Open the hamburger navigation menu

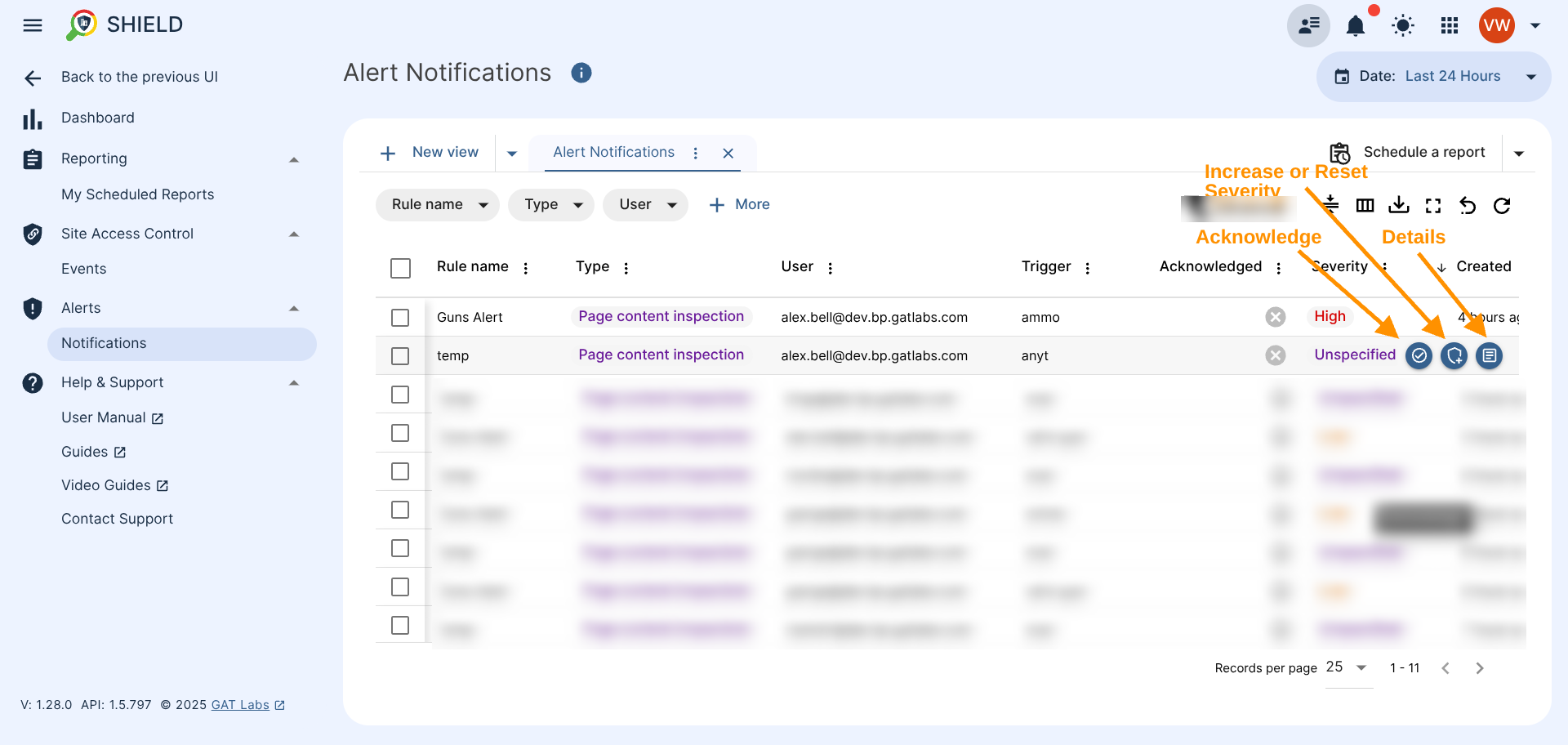pos(33,25)
